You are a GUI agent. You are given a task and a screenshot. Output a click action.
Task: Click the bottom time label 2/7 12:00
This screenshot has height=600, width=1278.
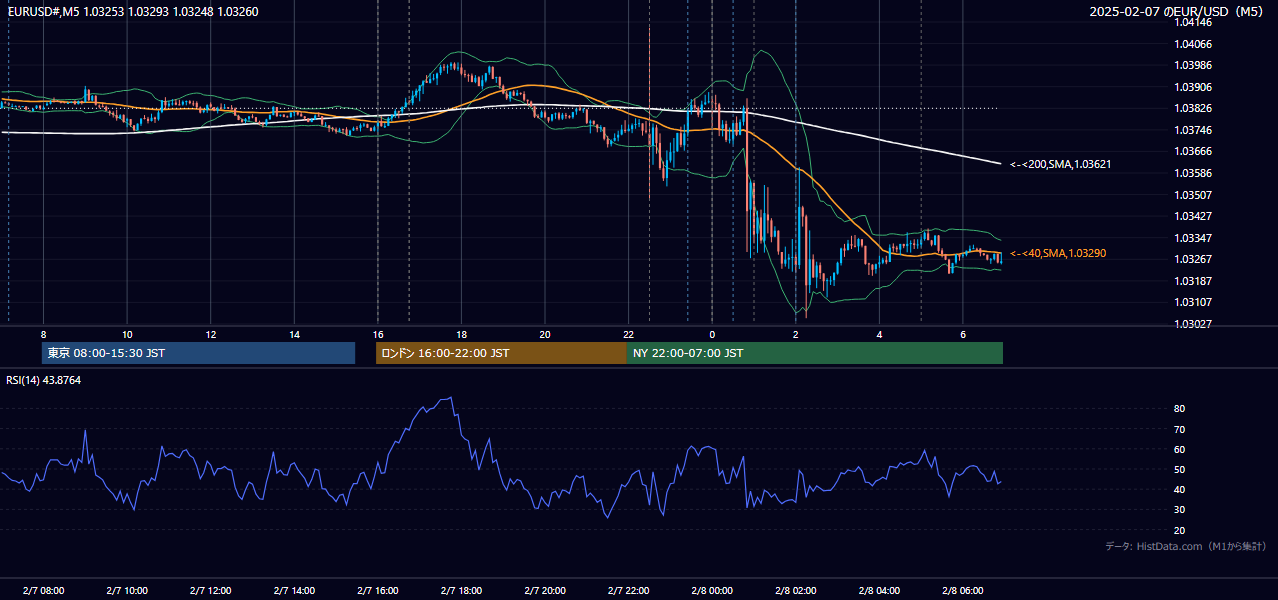click(211, 591)
